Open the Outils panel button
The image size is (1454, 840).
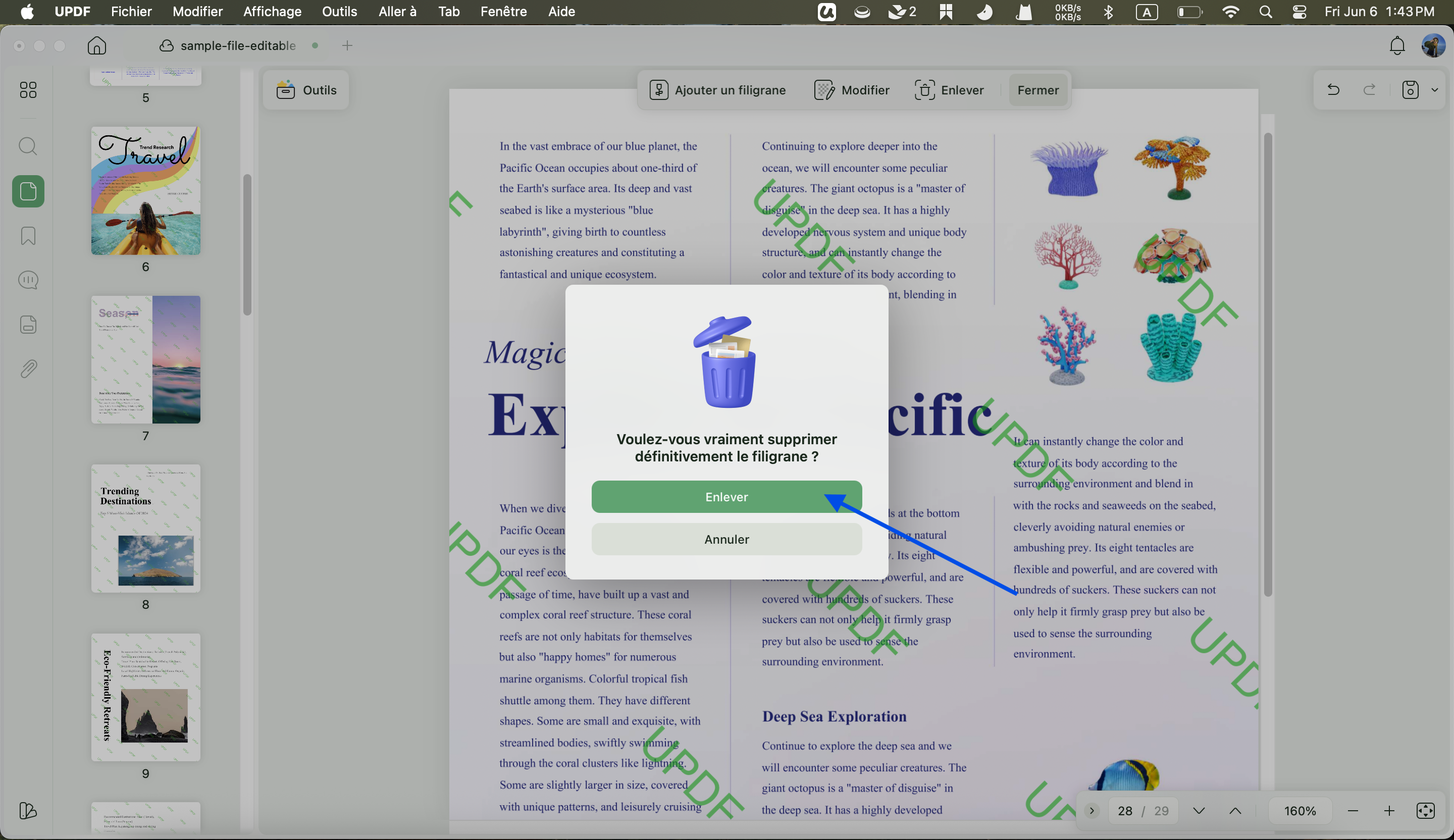(x=306, y=90)
